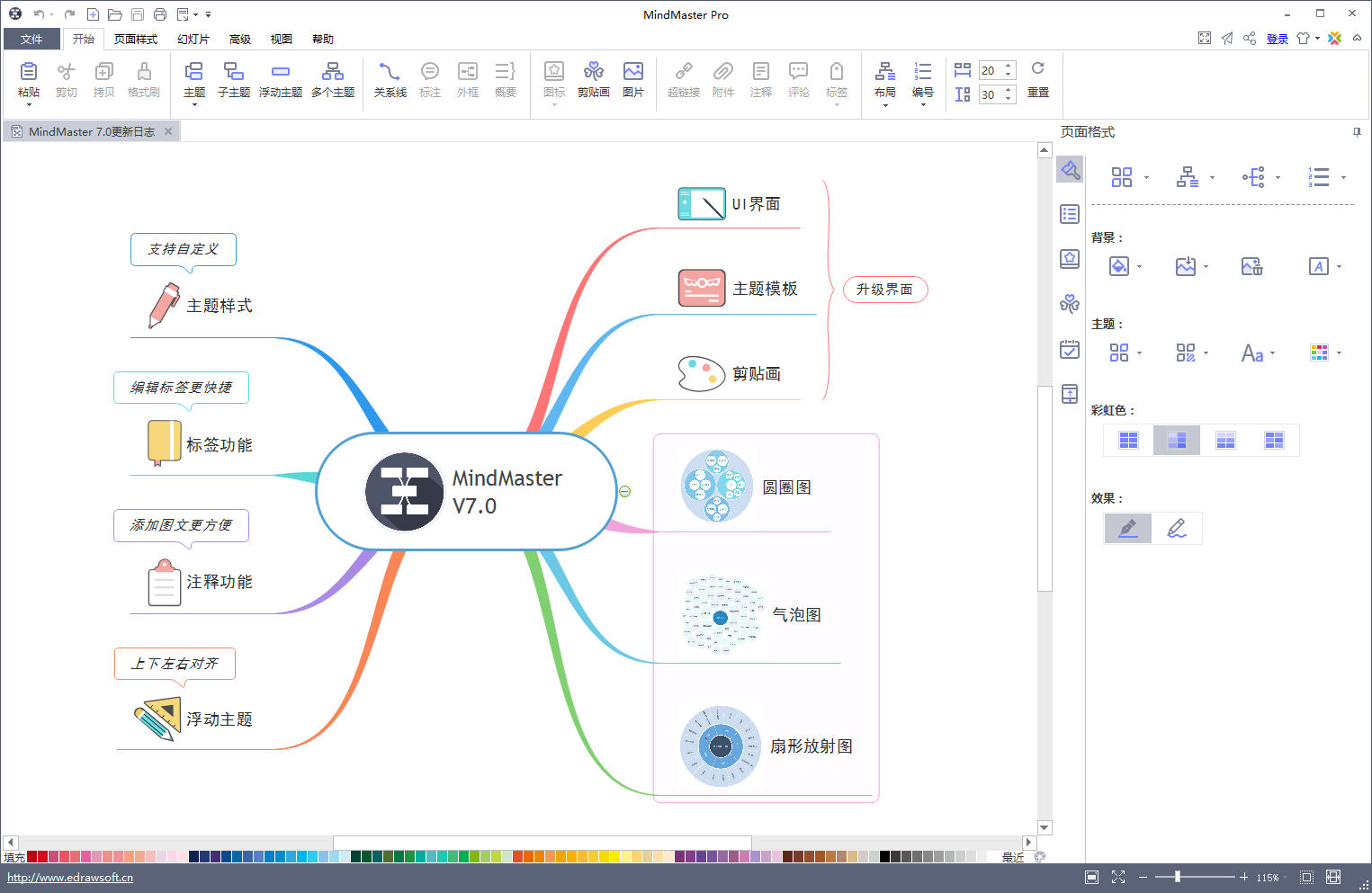Viewport: 1372px width, 893px height.
Task: Open the page format brush panel icon
Action: tap(1070, 169)
